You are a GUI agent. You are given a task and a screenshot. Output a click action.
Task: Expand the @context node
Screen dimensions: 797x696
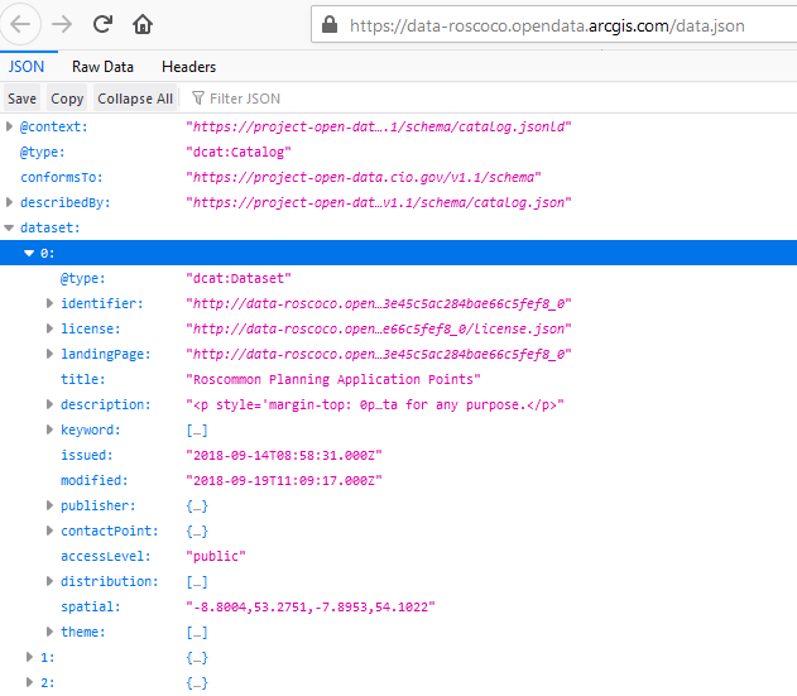10,127
